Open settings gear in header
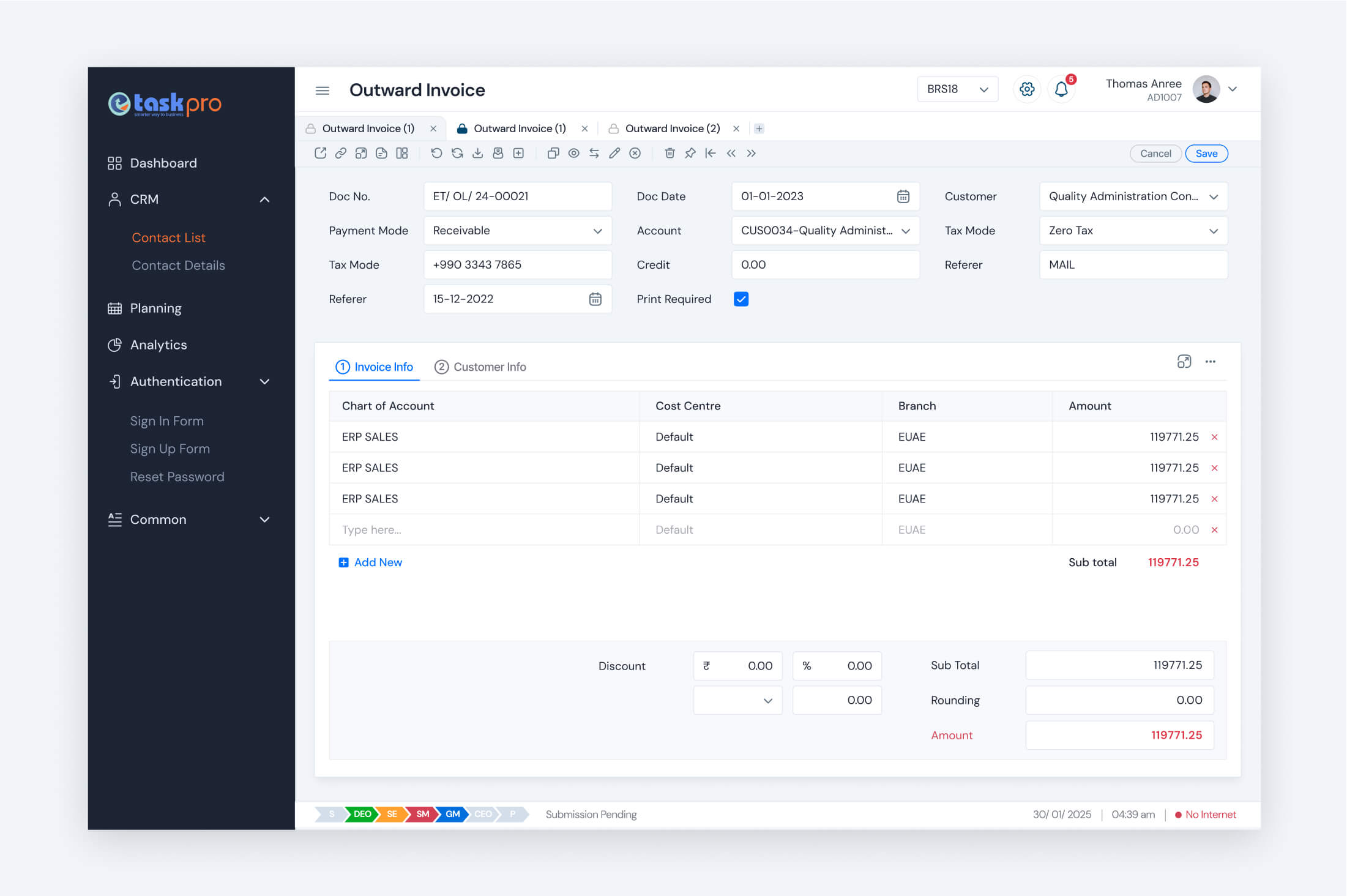This screenshot has height=896, width=1347. click(1027, 89)
